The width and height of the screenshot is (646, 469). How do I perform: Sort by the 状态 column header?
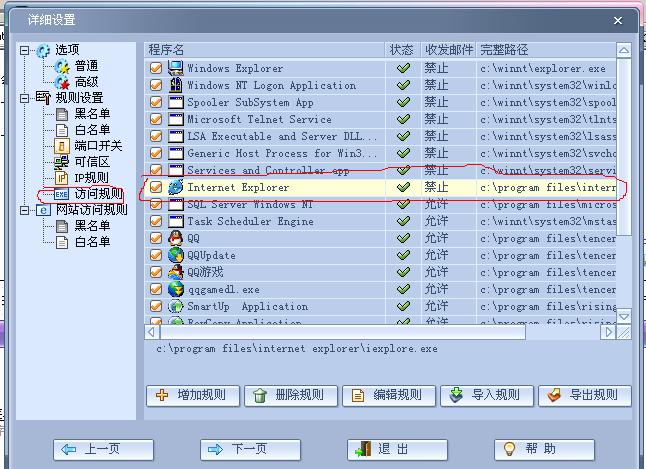403,50
